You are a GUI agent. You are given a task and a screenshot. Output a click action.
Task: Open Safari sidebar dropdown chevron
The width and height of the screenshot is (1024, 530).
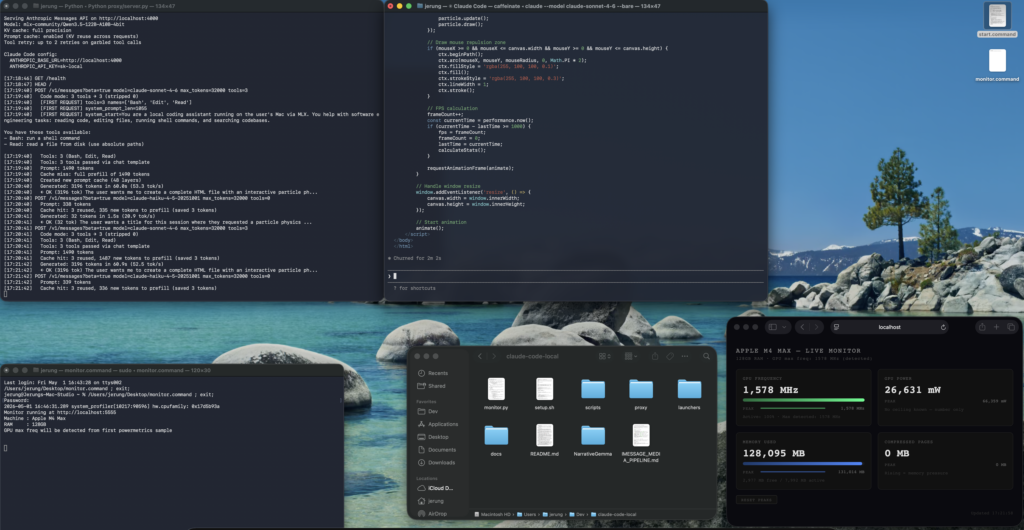(784, 327)
